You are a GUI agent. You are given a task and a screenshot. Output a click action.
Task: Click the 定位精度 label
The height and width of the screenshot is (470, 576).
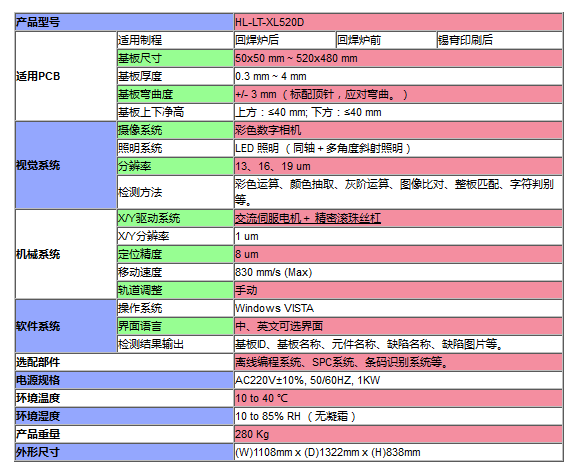point(175,254)
